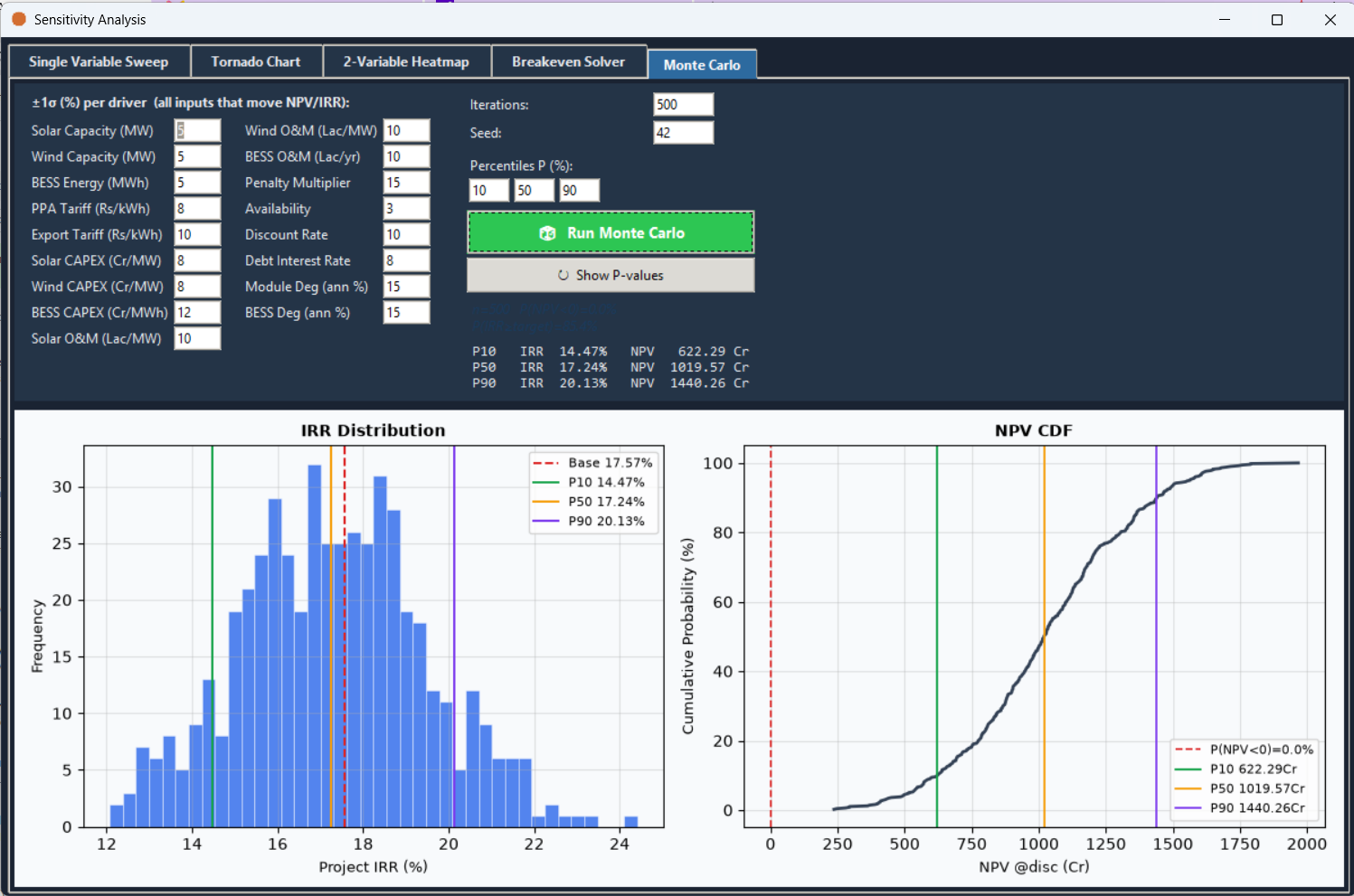
Task: Click the NPV @disc (Cr) axis label
Action: [1034, 866]
